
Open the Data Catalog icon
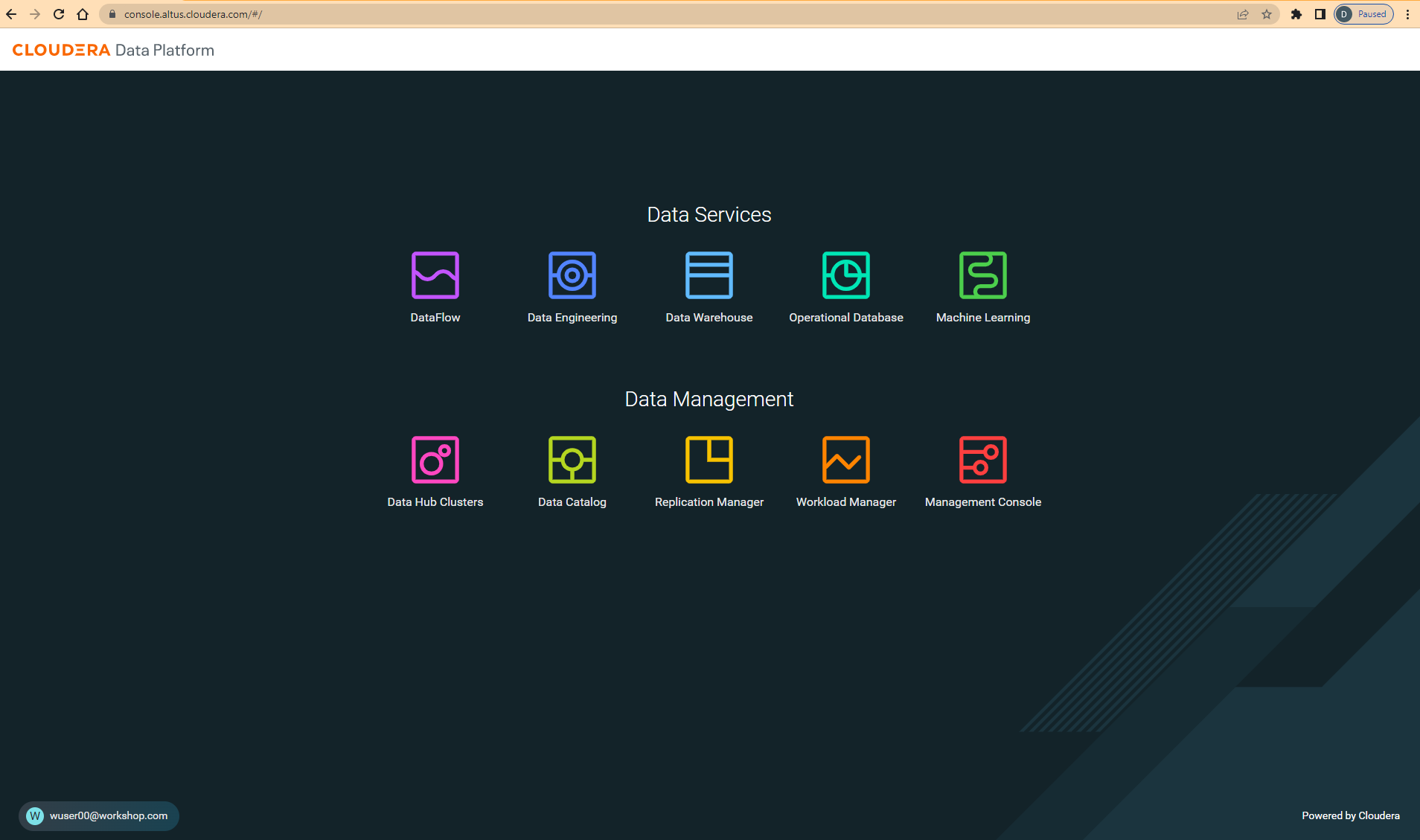(x=572, y=460)
